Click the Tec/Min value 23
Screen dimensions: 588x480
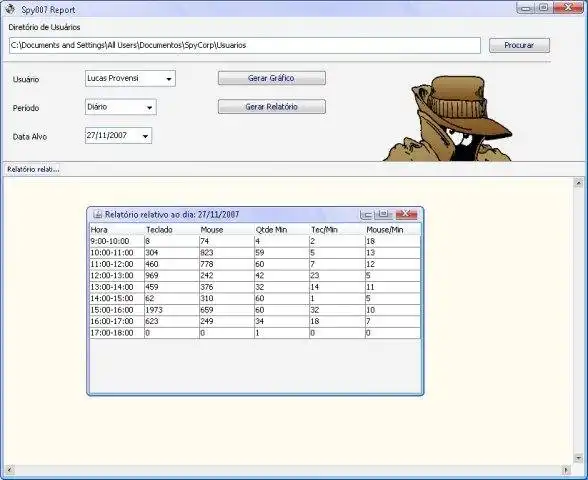337,276
